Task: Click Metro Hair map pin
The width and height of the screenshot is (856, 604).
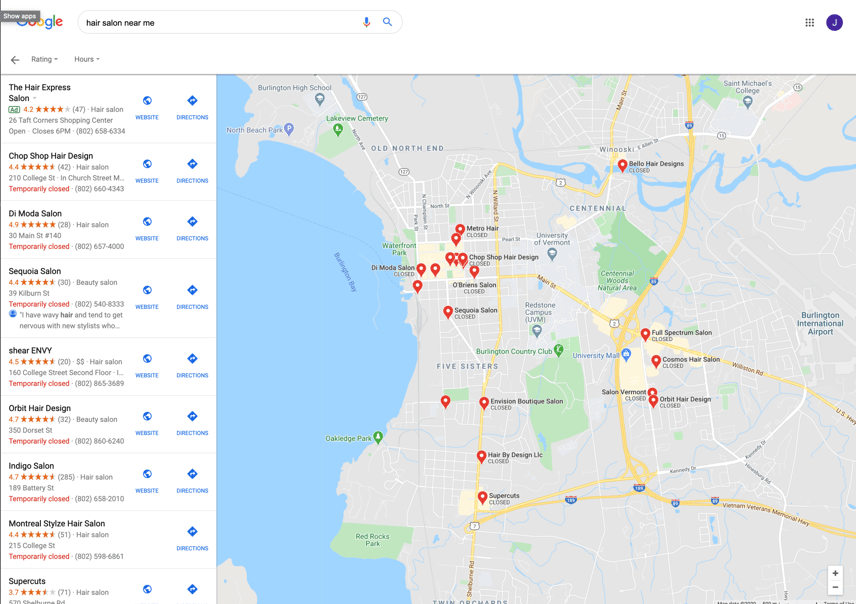Action: coord(460,230)
